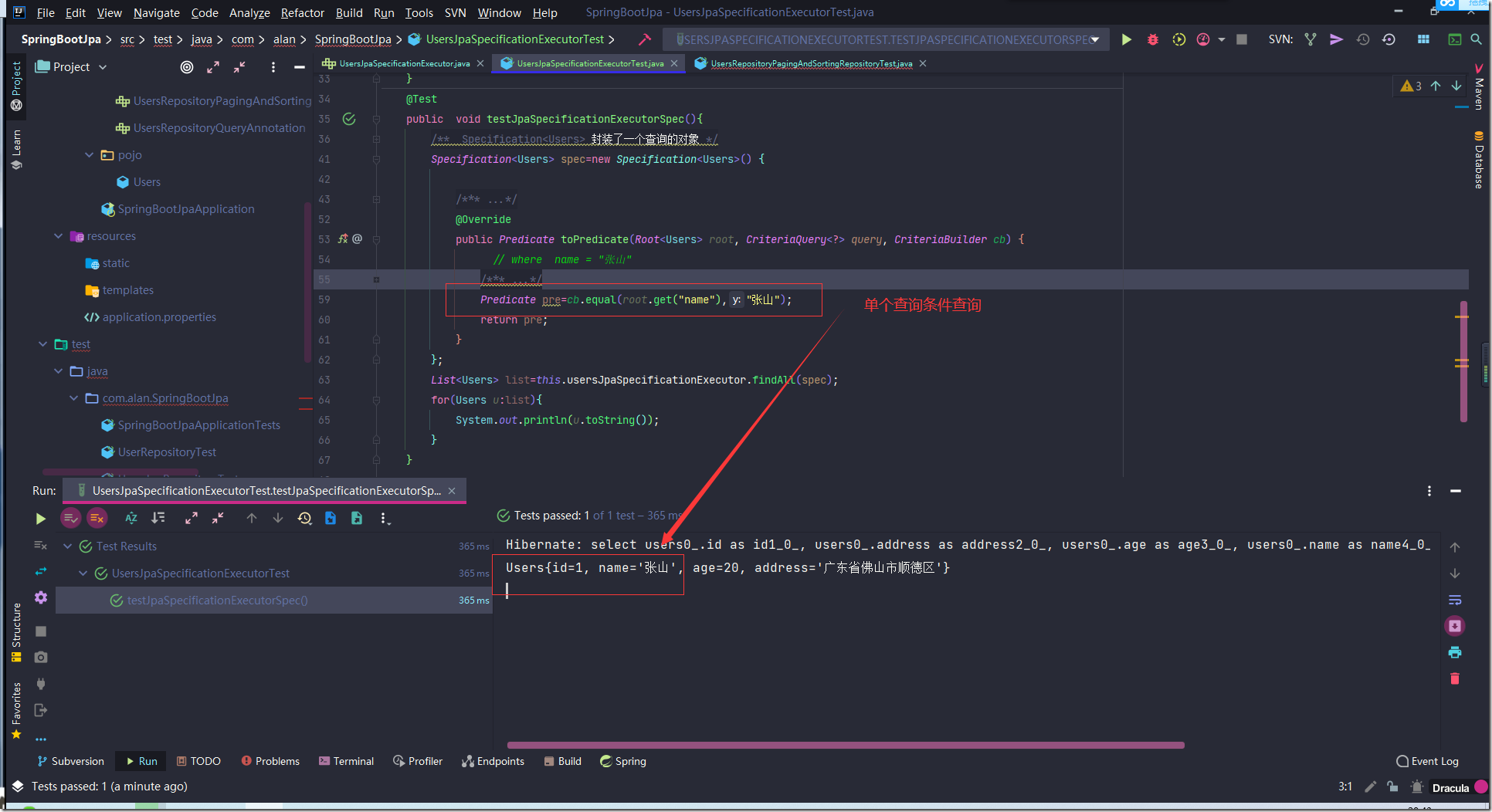Import tests from file icon
The height and width of the screenshot is (812, 1492).
click(331, 518)
